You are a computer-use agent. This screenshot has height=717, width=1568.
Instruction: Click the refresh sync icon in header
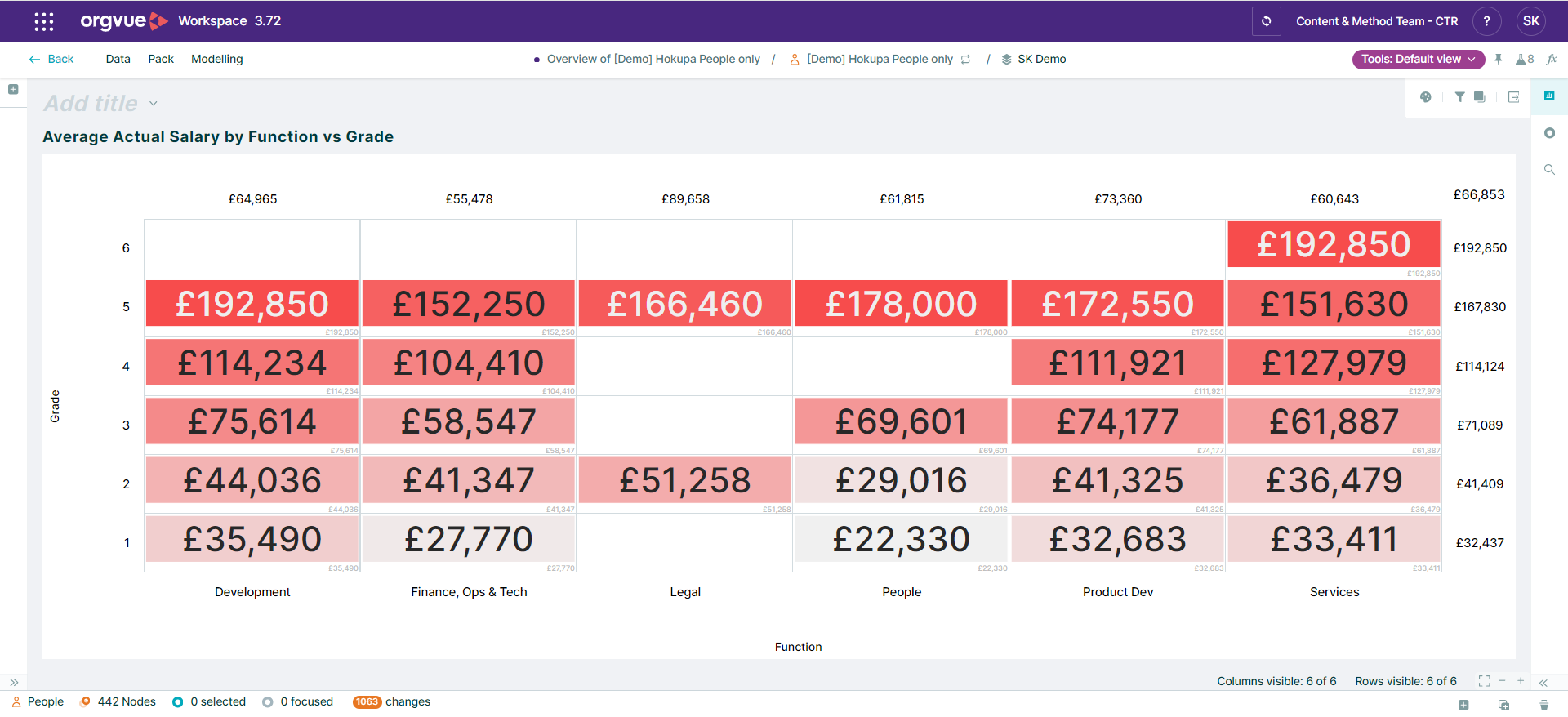point(1266,21)
